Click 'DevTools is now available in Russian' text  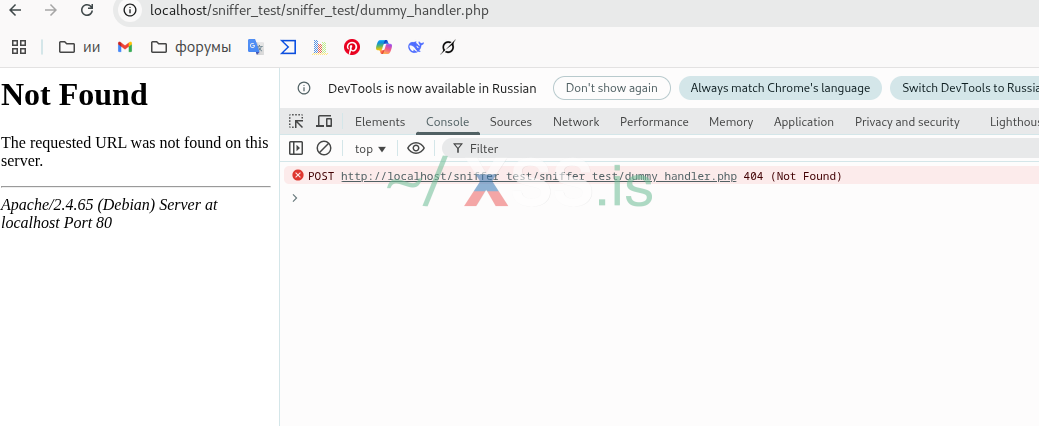[432, 88]
